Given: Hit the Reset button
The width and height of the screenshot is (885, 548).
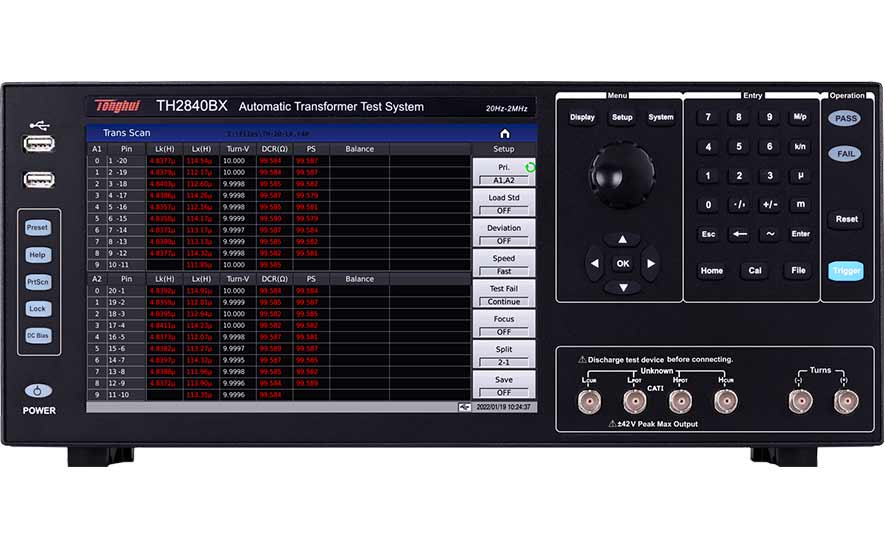Looking at the screenshot, I should (846, 219).
